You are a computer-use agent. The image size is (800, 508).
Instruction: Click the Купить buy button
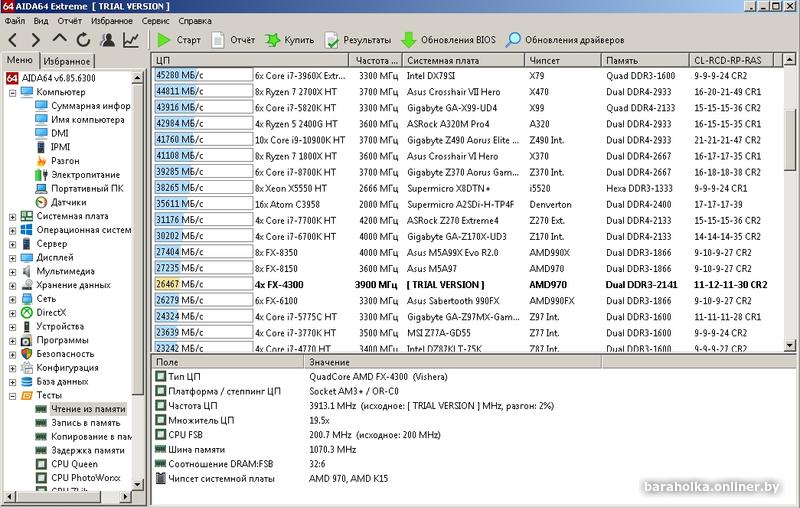289,40
